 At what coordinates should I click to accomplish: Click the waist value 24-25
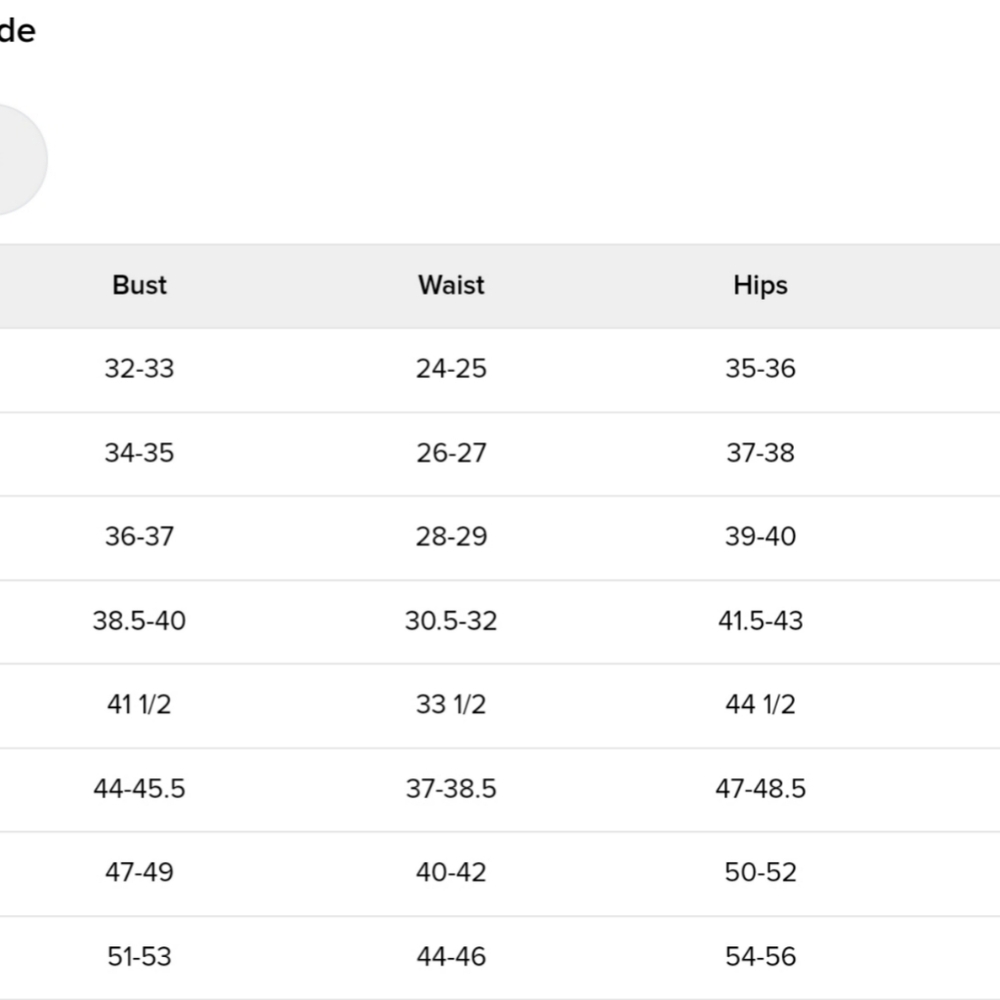451,369
